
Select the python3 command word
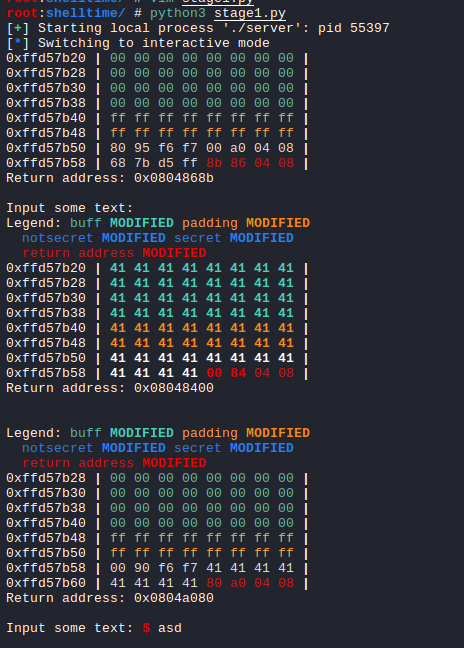pyautogui.click(x=178, y=13)
